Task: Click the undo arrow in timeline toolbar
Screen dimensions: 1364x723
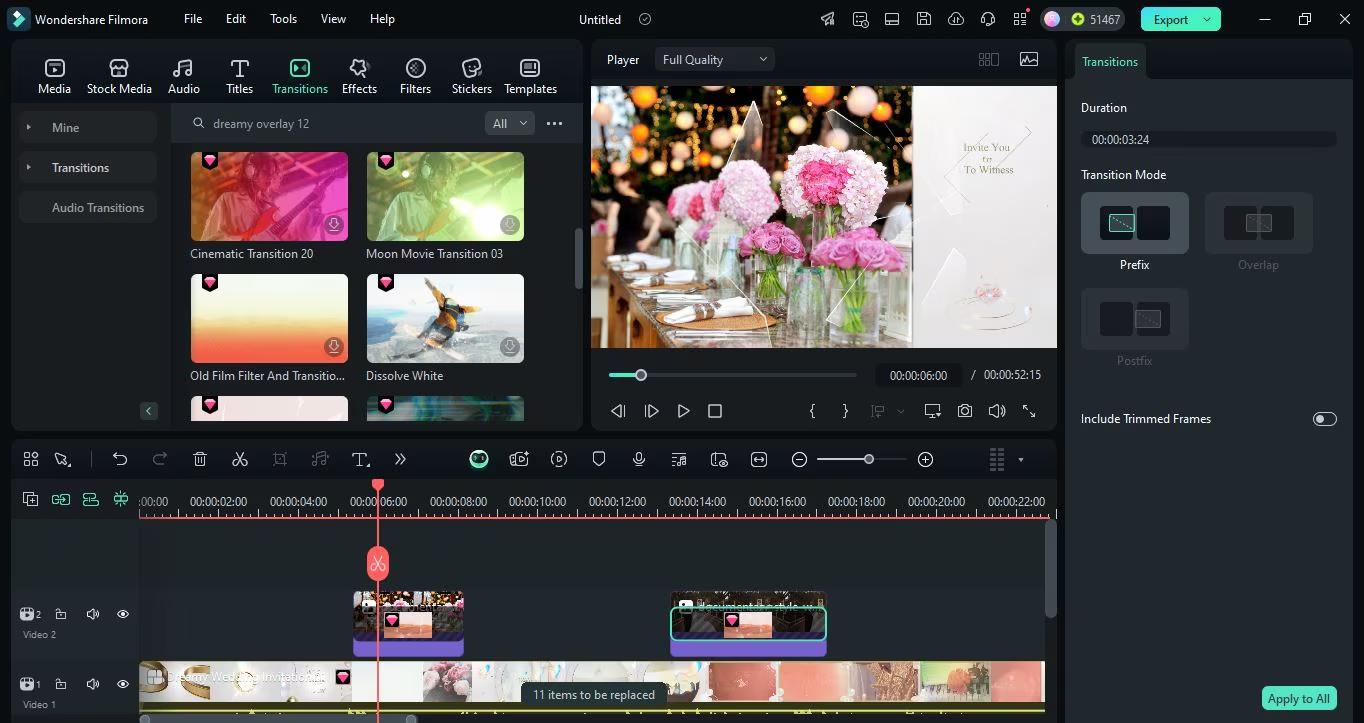Action: (120, 459)
